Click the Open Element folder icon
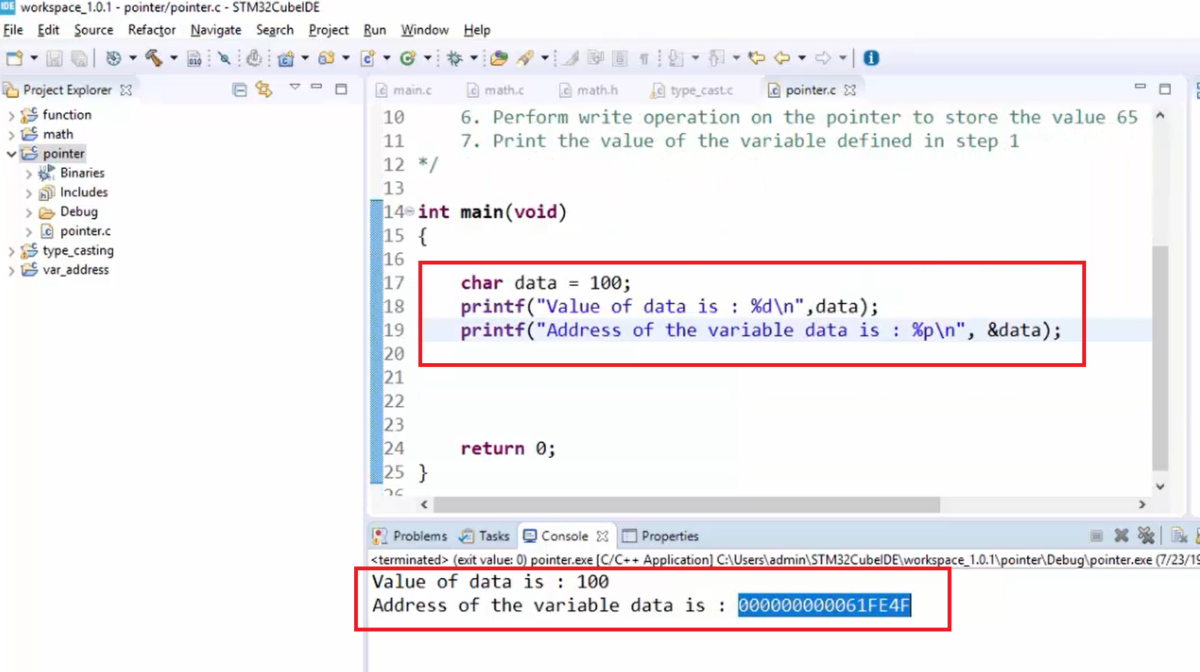Screen dimensions: 1200x672 (498, 58)
